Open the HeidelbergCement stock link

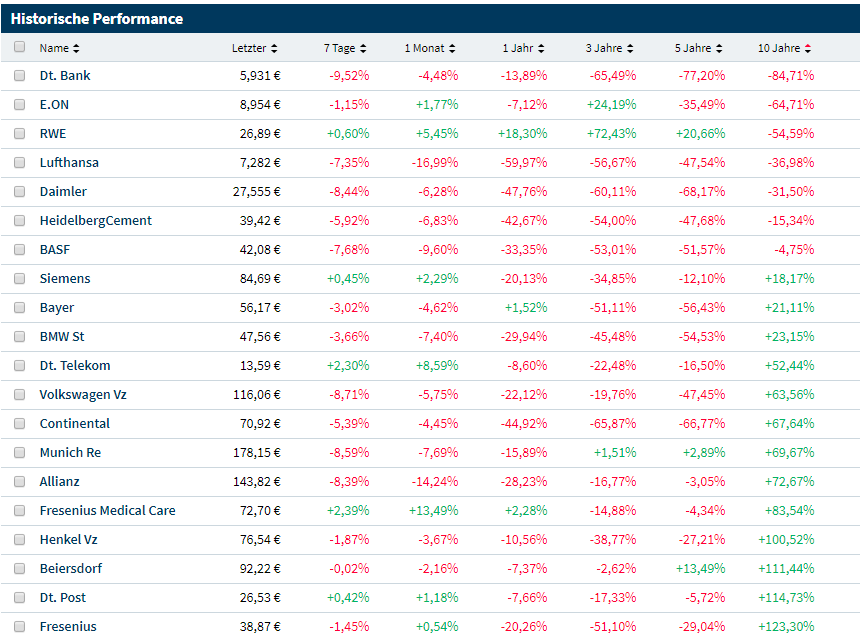click(95, 220)
